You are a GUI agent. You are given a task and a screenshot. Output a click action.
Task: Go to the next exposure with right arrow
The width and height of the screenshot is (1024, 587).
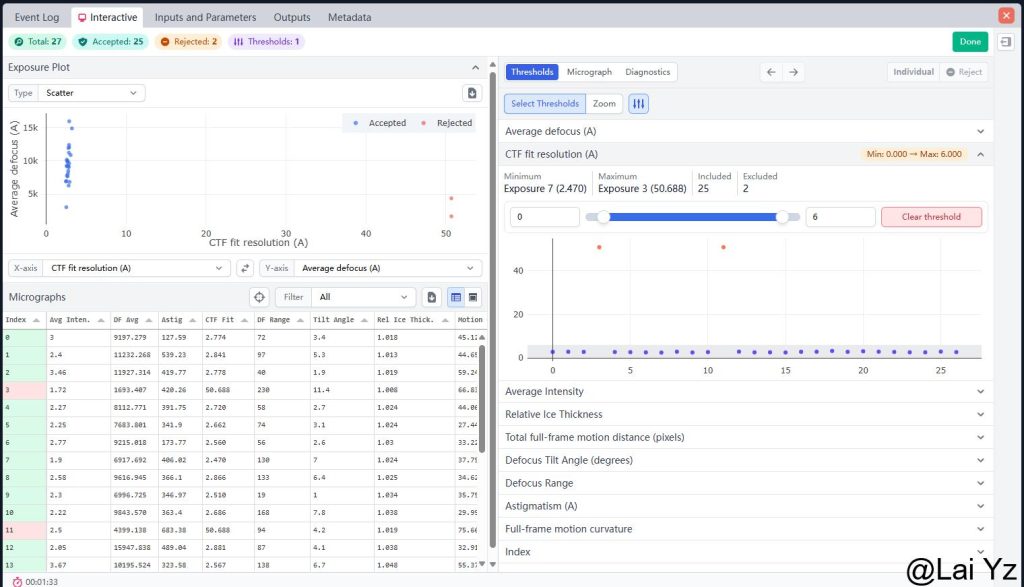[793, 72]
